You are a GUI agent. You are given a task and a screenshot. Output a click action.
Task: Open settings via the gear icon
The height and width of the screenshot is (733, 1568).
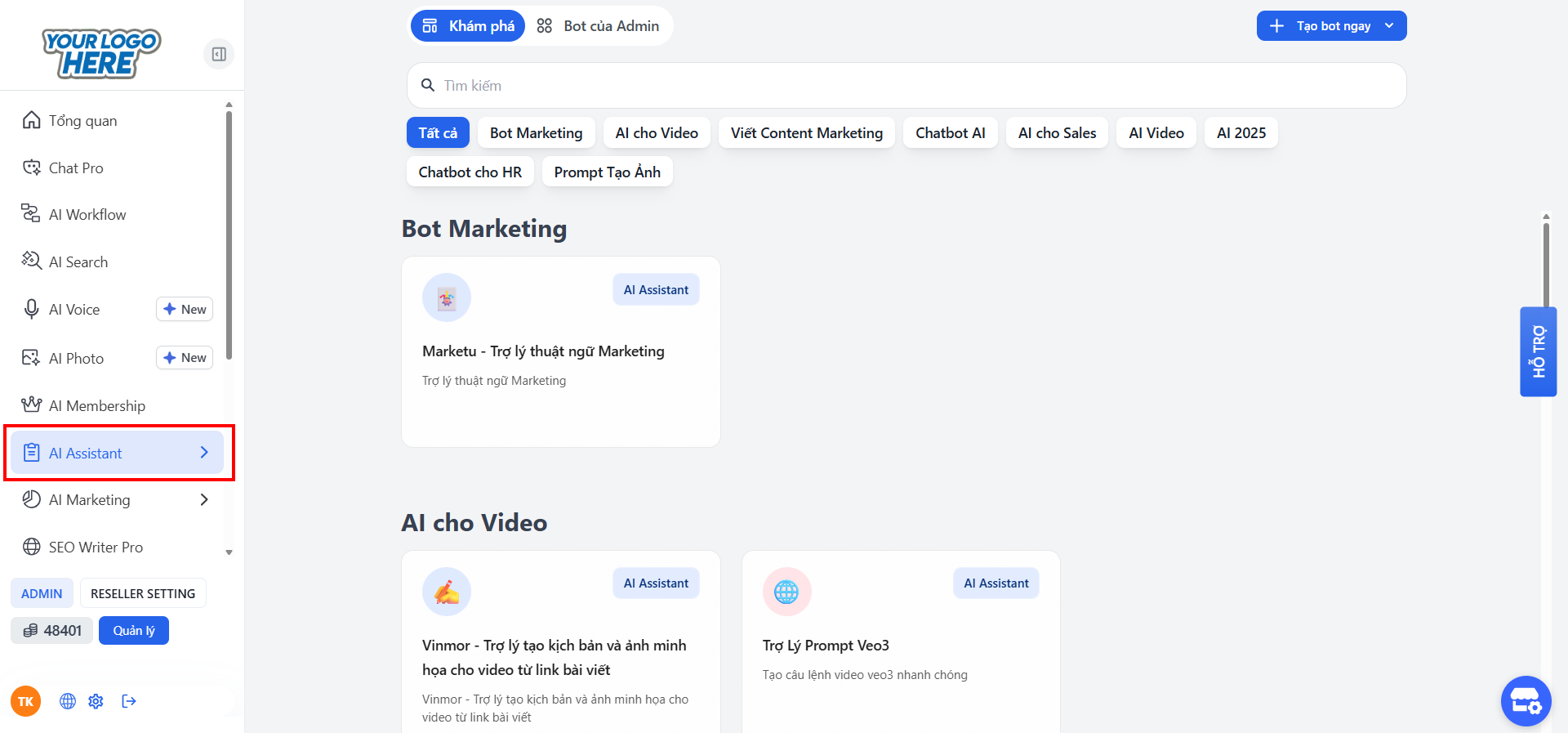(x=96, y=701)
